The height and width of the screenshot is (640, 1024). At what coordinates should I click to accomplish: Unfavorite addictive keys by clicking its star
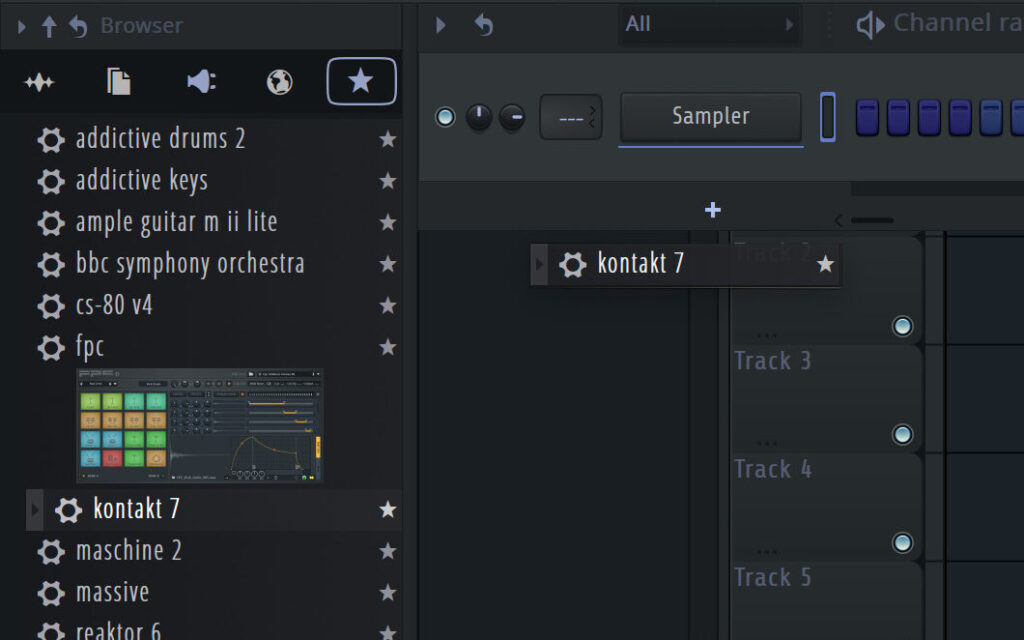click(388, 181)
